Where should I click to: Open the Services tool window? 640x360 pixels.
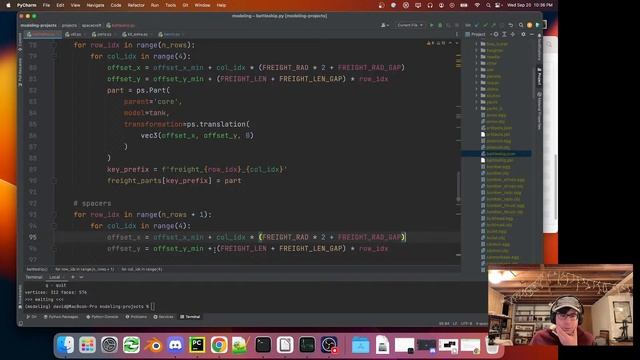163,317
